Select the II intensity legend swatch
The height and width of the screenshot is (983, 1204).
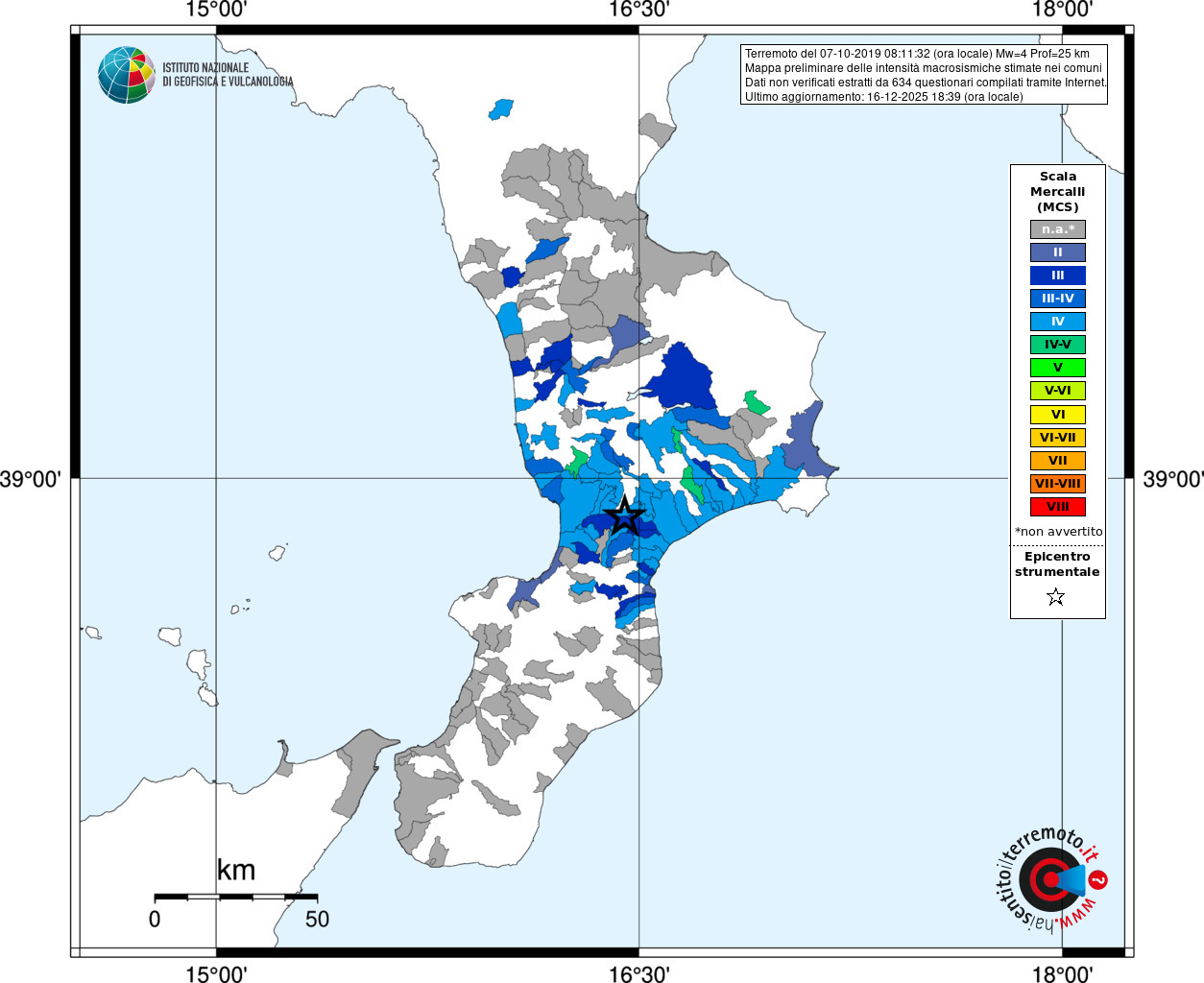(1058, 252)
